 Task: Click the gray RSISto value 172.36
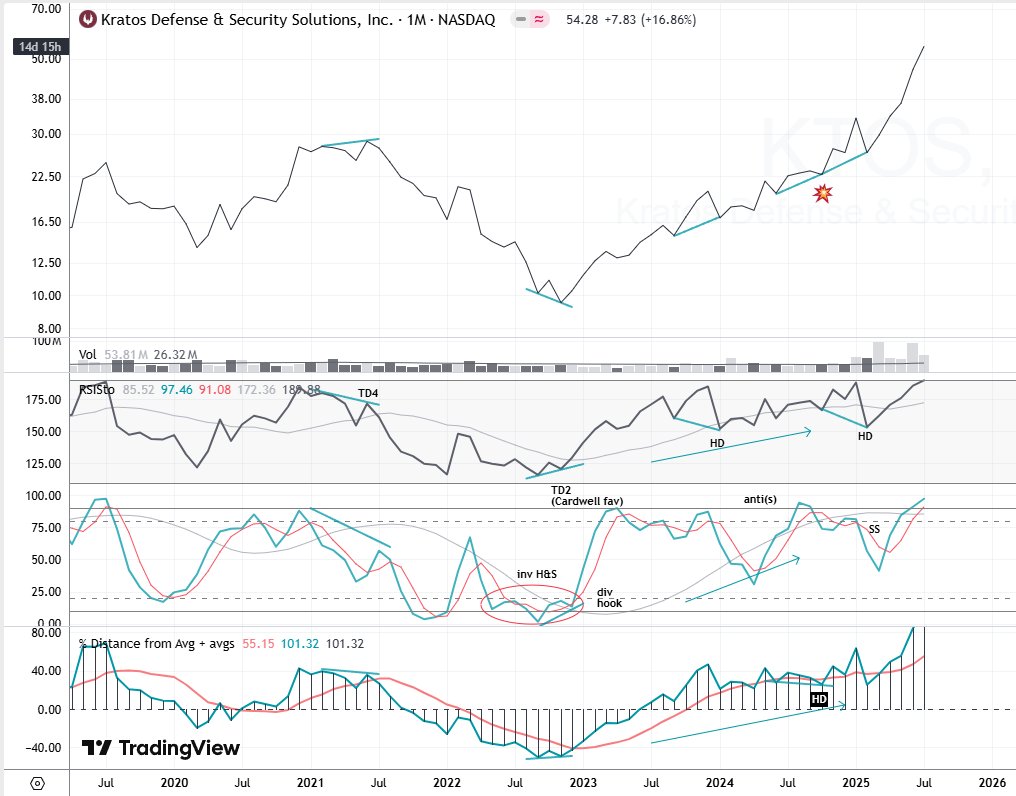(257, 390)
